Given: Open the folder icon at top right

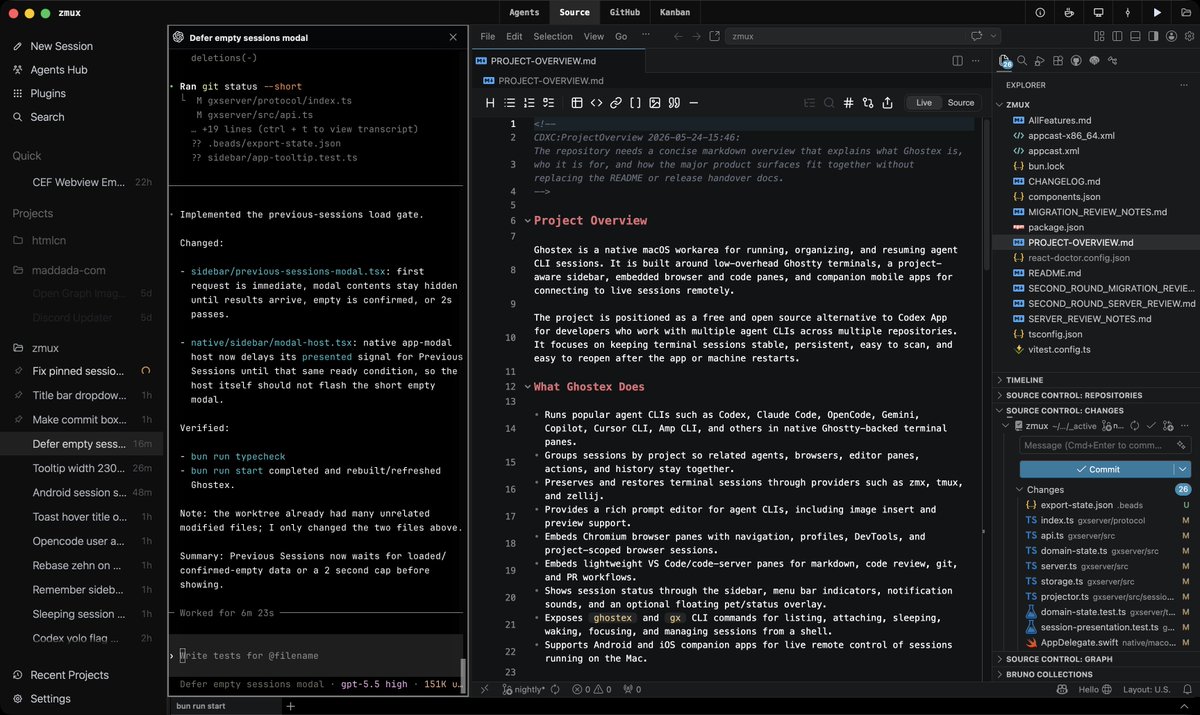Looking at the screenshot, I should click(1186, 13).
